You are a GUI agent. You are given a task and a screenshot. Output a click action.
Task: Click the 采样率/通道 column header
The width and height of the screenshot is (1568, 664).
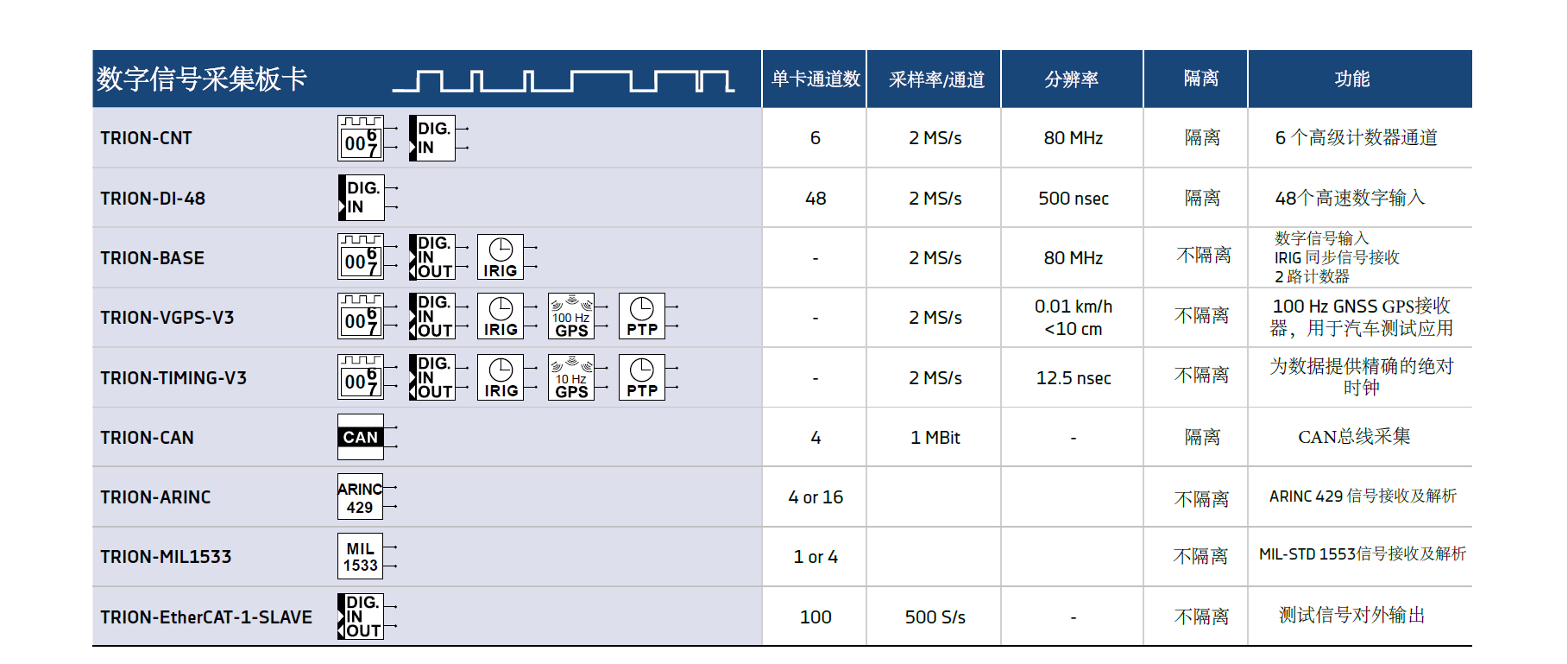point(935,79)
